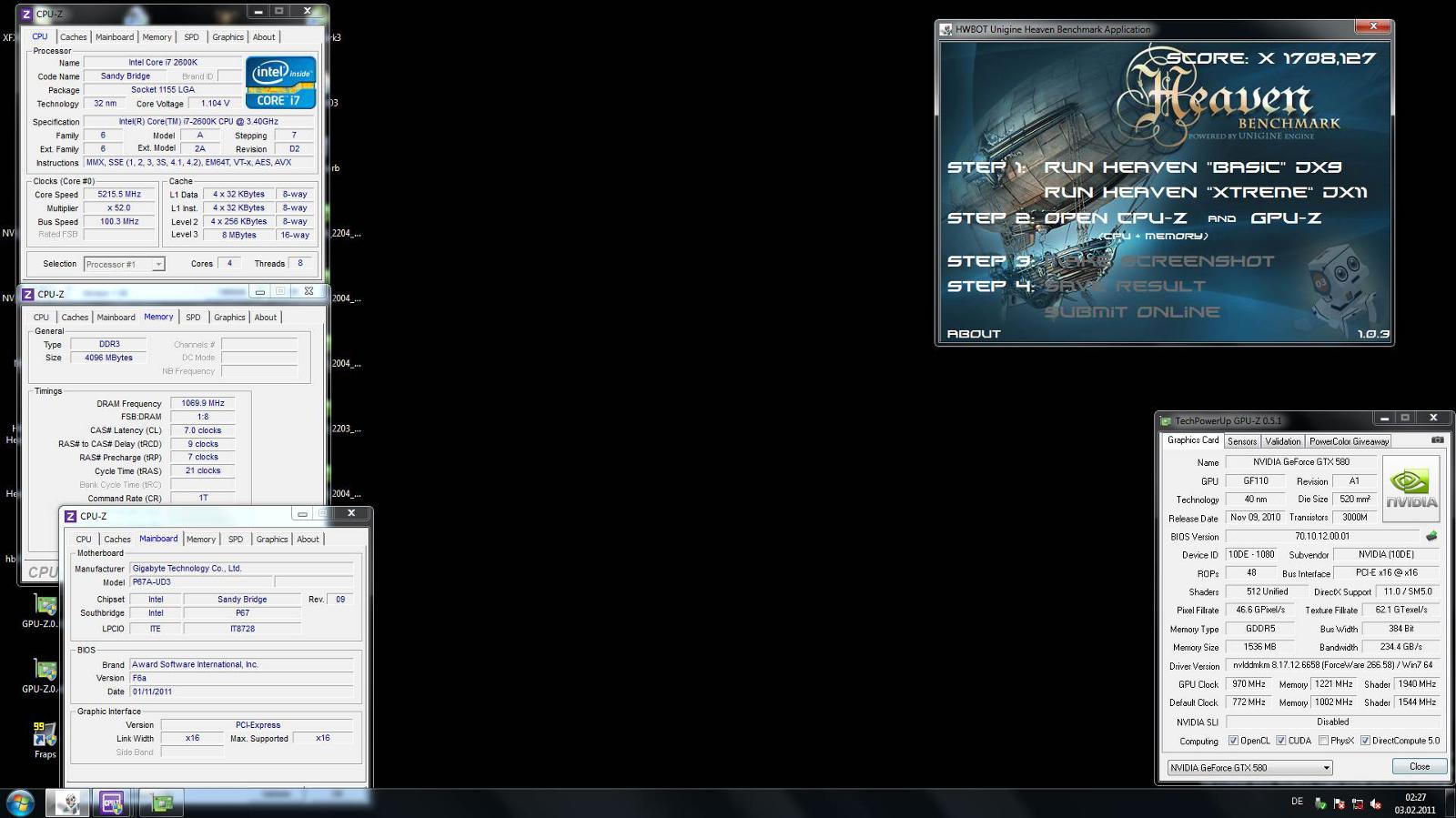Switch to Sensors tab in GPU-Z
The image size is (1456, 818).
pos(1241,441)
